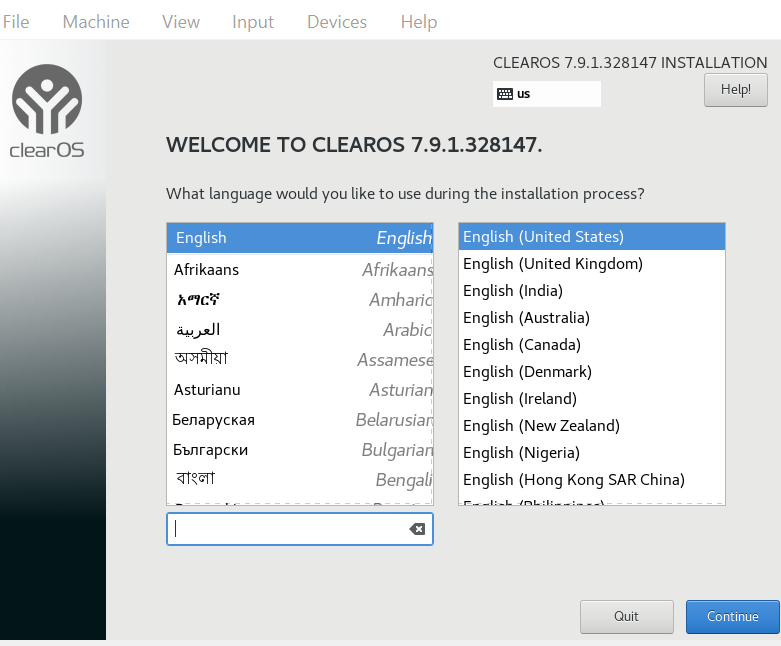Viewport: 781px width, 646px height.
Task: Open the Help menu in the menu bar
Action: click(419, 22)
